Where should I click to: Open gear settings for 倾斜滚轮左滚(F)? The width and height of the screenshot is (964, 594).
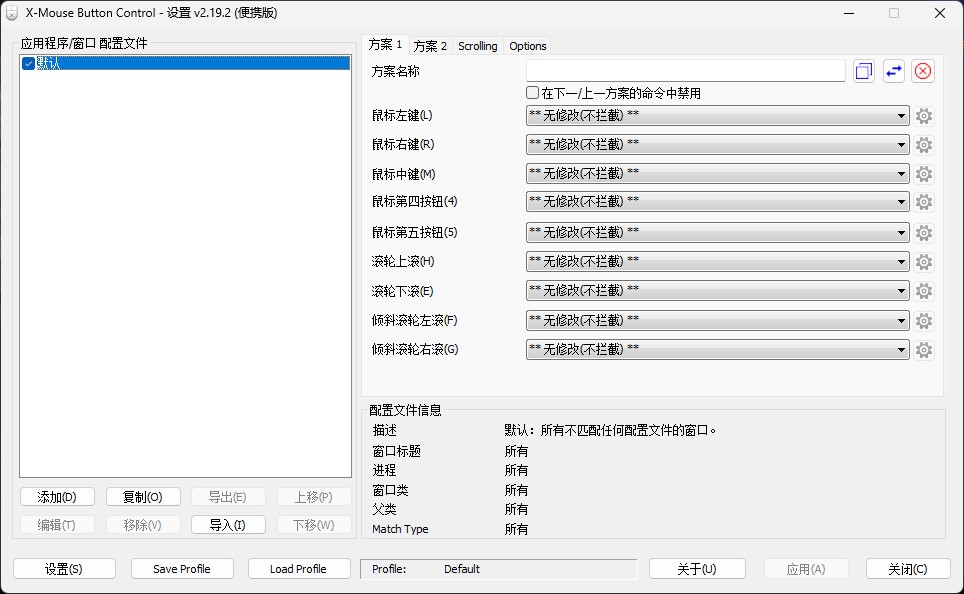923,320
